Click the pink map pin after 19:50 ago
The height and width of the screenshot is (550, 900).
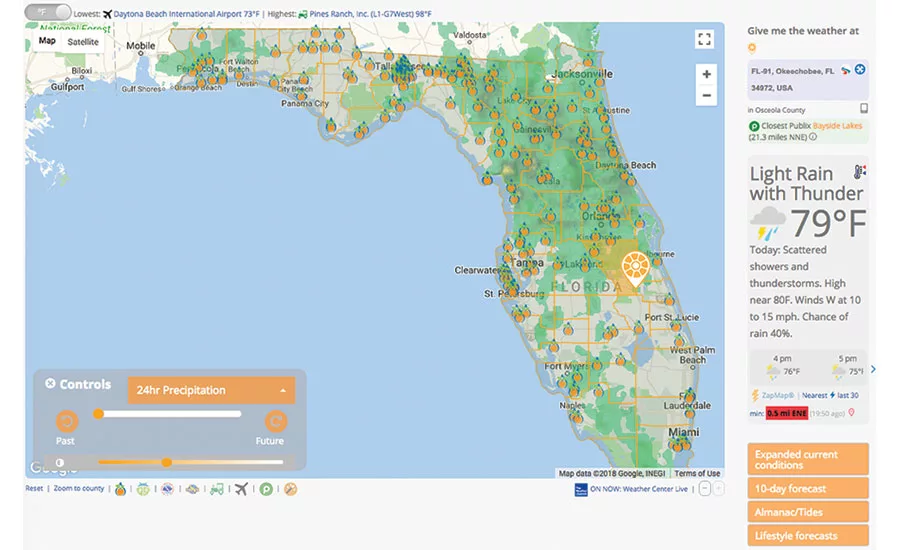pos(852,412)
